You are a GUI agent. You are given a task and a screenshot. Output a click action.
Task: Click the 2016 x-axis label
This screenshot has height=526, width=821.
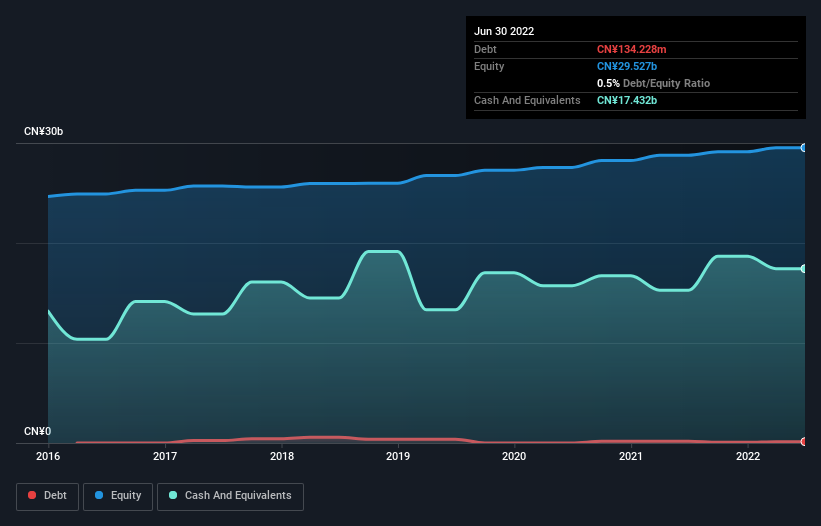pyautogui.click(x=48, y=456)
